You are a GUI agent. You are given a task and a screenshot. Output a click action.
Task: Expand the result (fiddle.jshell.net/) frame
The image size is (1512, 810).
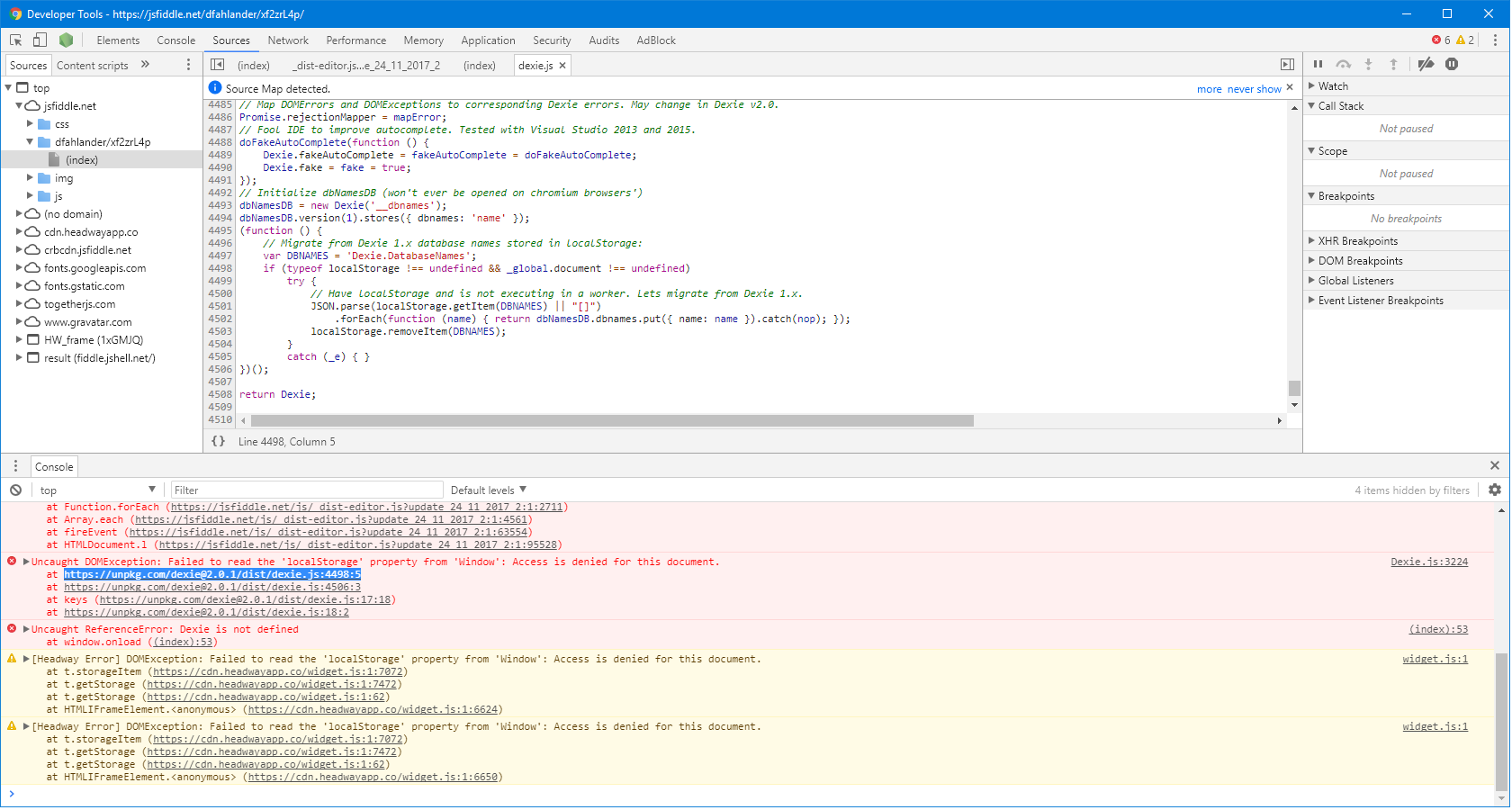(x=19, y=357)
